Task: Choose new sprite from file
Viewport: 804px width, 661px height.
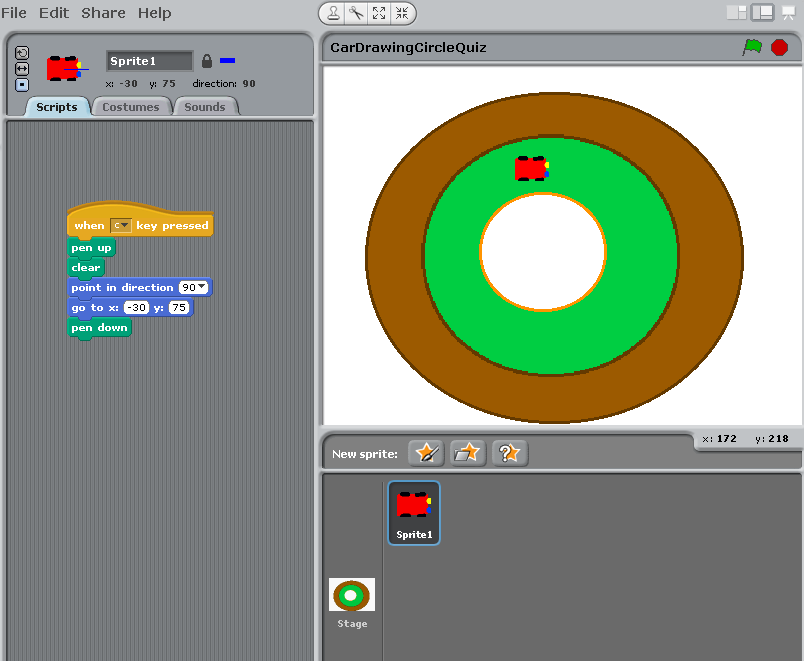Action: pyautogui.click(x=468, y=453)
